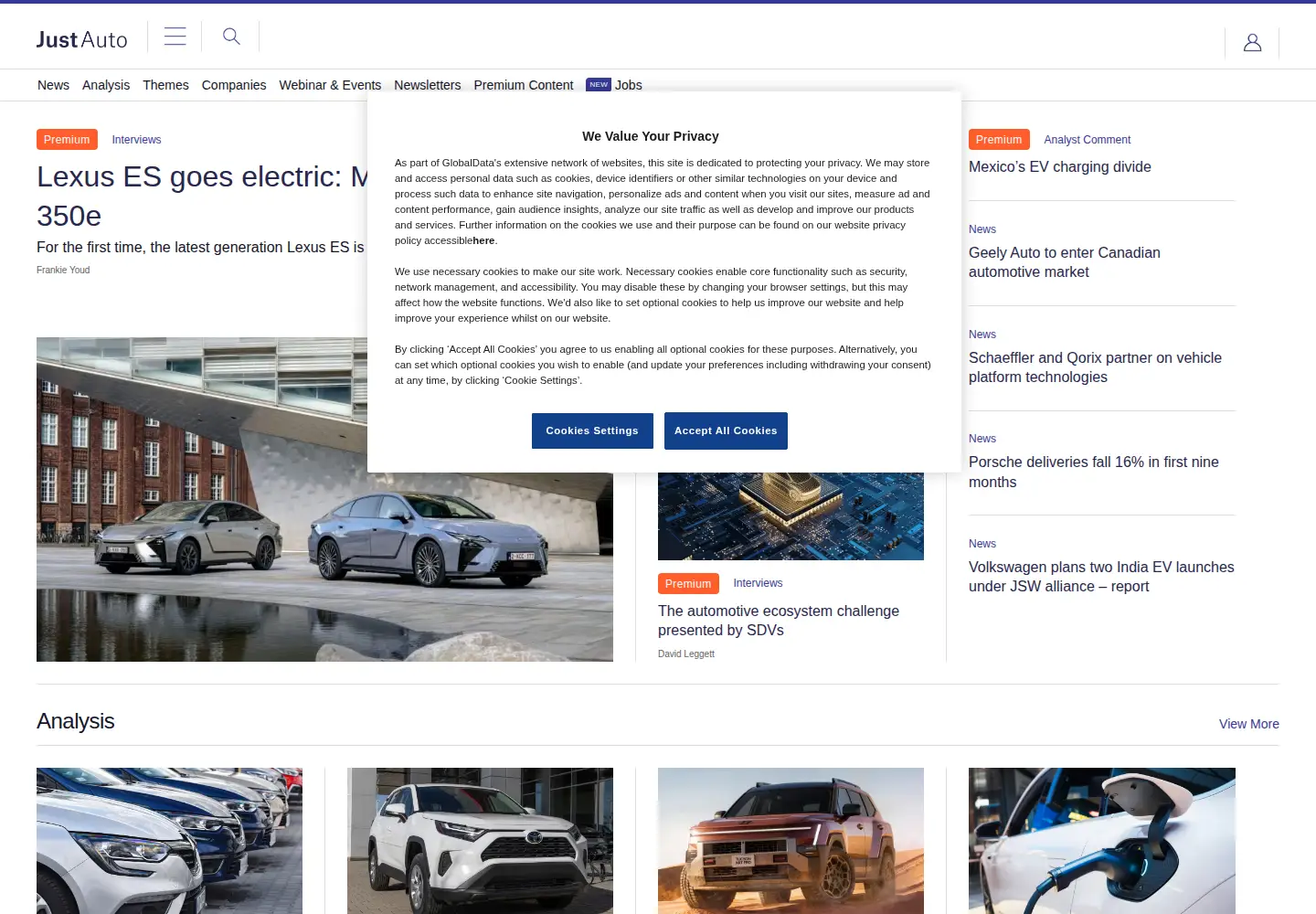Open the Lexus ES goes electric headline
The height and width of the screenshot is (914, 1316).
pos(202,196)
